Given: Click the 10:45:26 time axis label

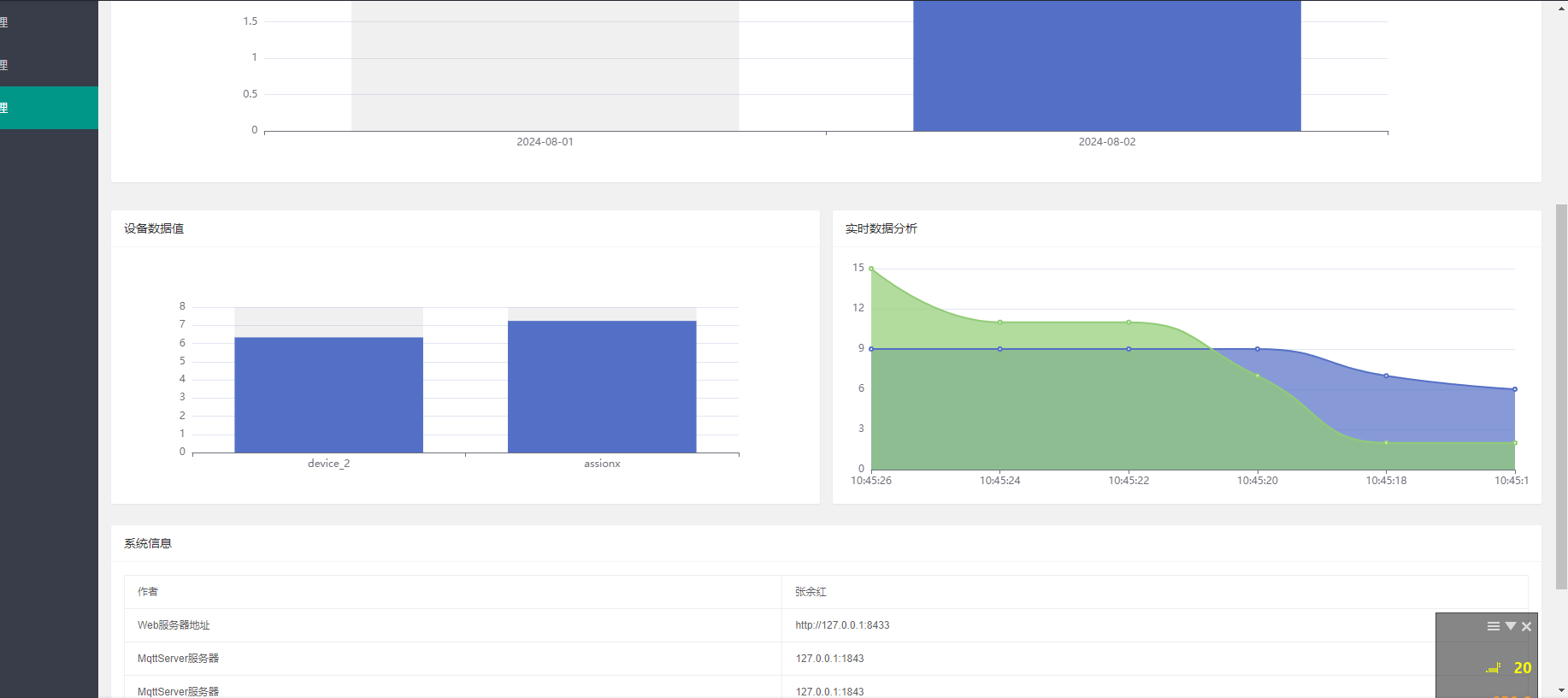Looking at the screenshot, I should (871, 481).
